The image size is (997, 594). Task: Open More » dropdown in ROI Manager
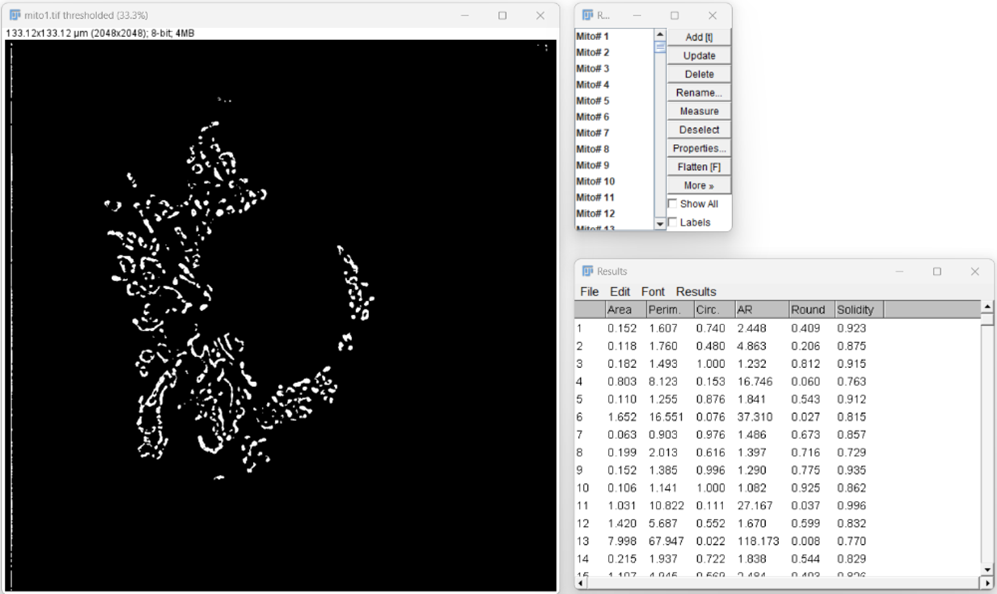tap(699, 185)
